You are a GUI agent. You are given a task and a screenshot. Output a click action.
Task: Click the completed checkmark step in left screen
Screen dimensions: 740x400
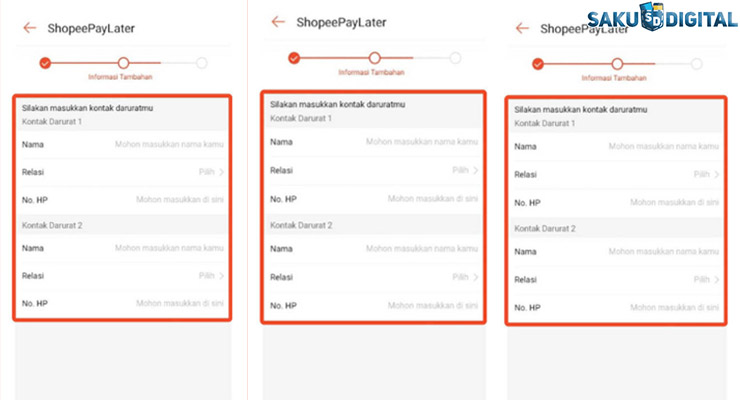45,63
